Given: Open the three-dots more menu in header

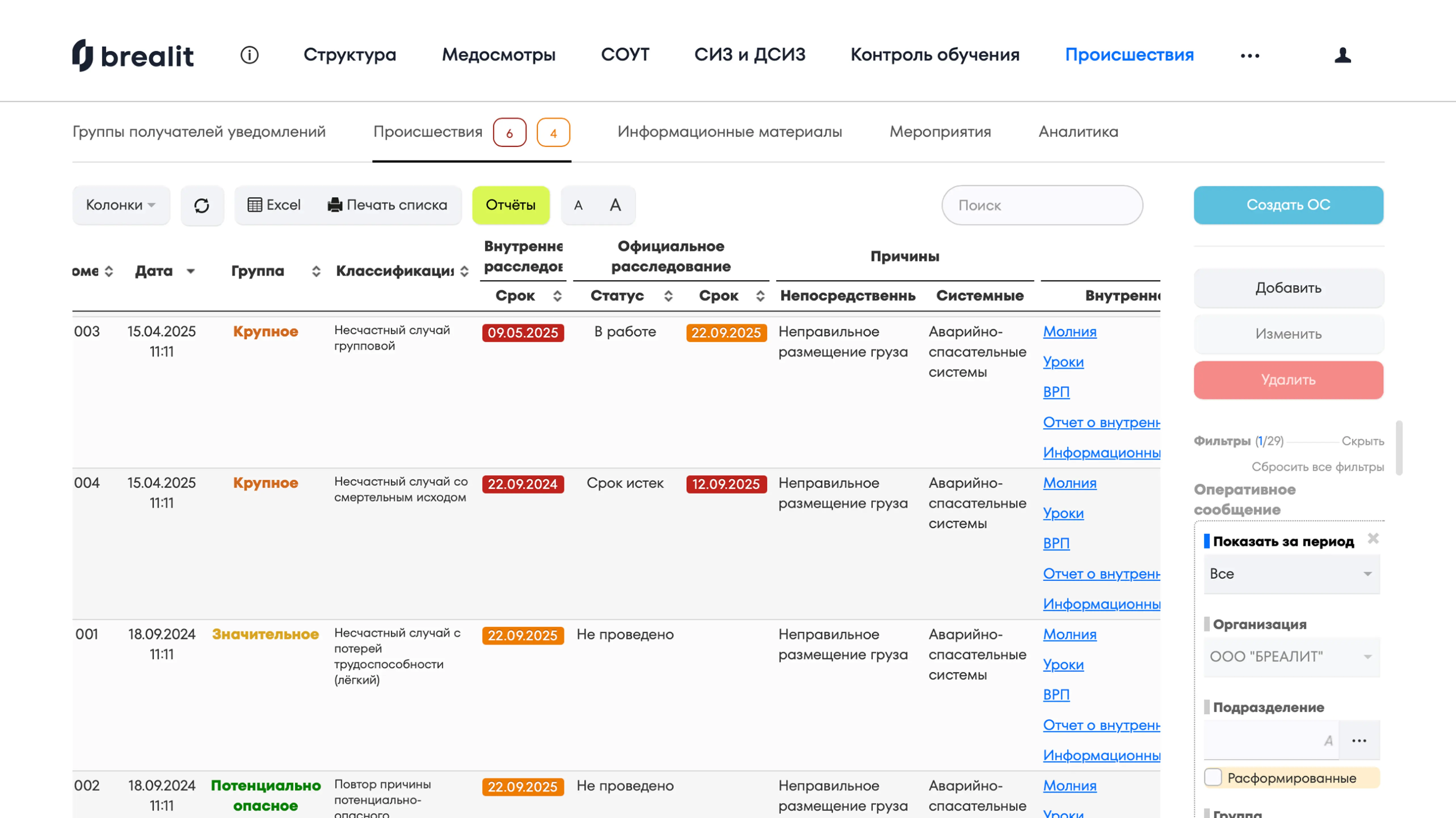Looking at the screenshot, I should (x=1250, y=55).
